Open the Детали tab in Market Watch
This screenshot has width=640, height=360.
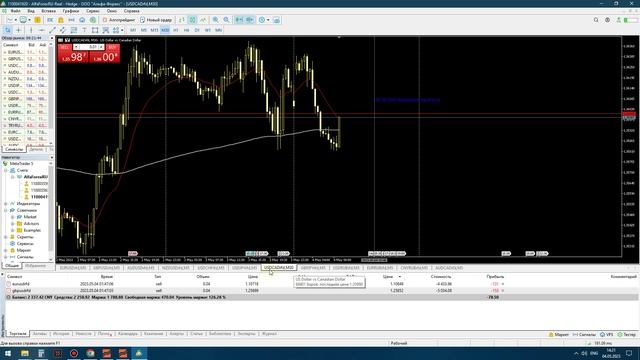click(36, 150)
